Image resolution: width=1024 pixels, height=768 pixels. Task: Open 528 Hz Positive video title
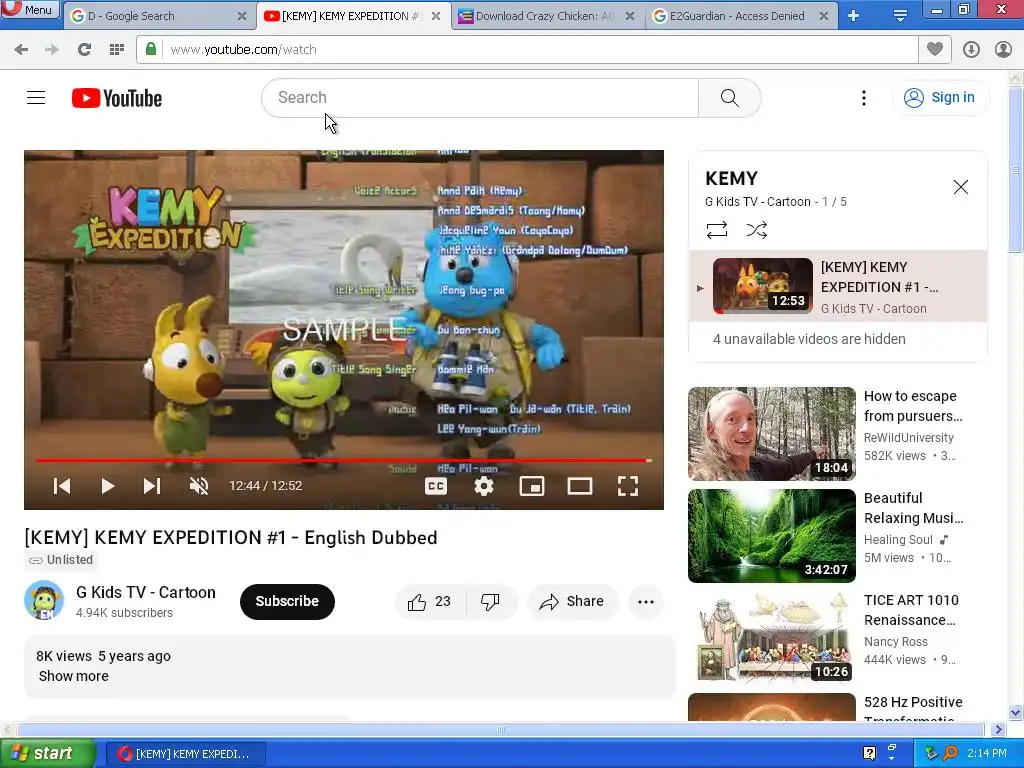click(913, 709)
